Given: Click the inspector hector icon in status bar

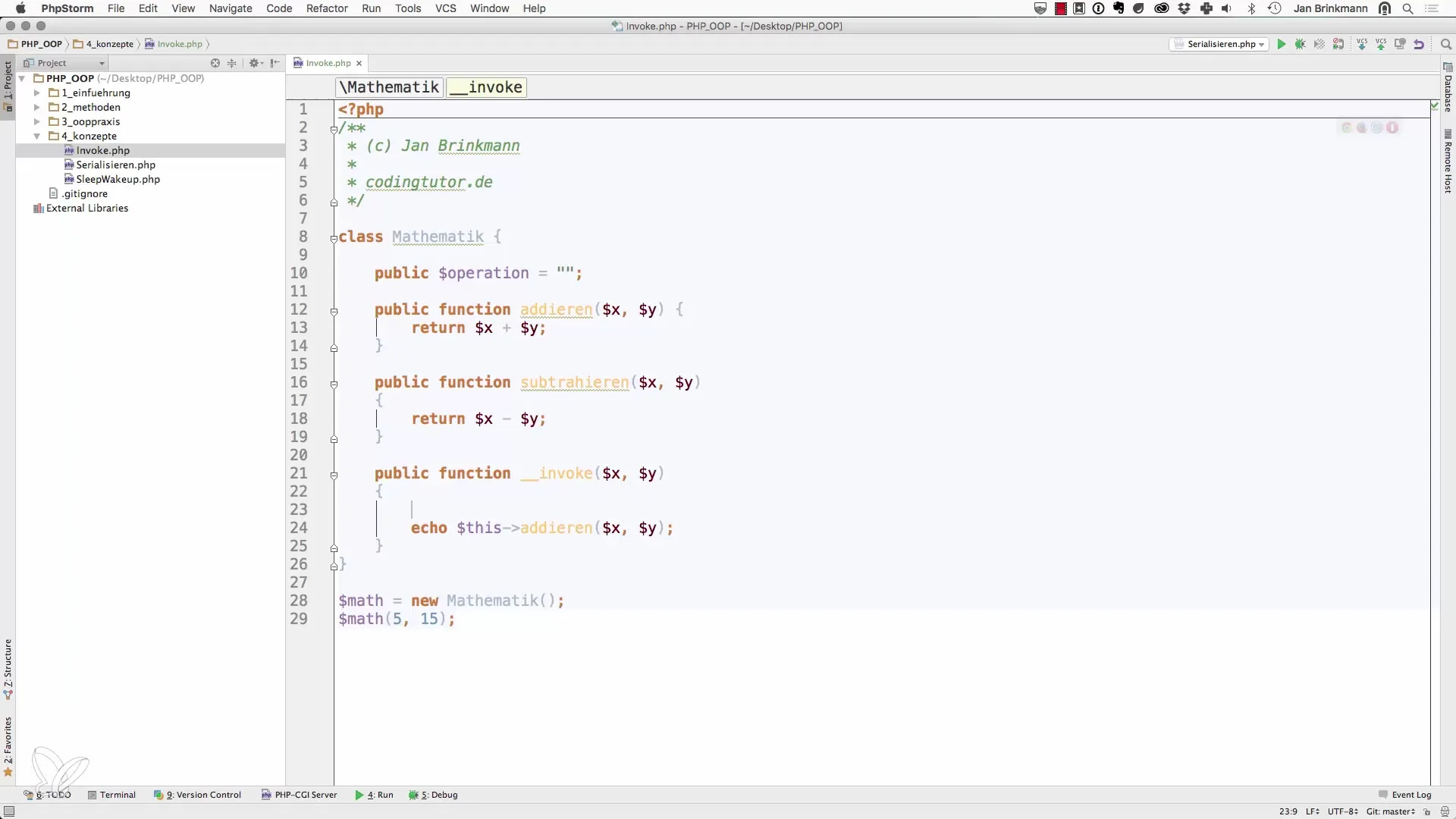Looking at the screenshot, I should (x=1445, y=811).
